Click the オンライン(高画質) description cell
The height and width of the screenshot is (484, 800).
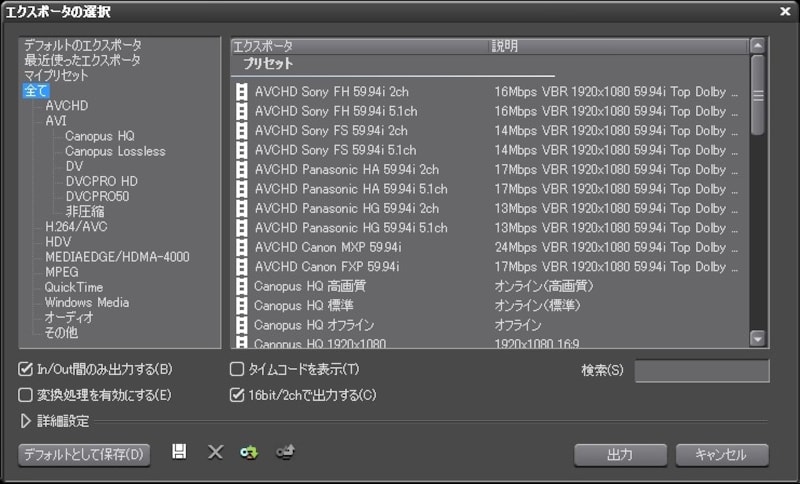click(x=544, y=286)
